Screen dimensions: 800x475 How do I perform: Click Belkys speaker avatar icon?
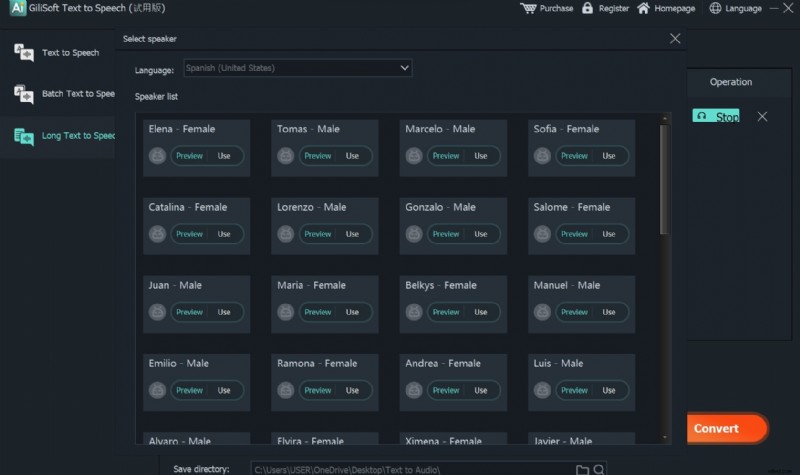[414, 312]
